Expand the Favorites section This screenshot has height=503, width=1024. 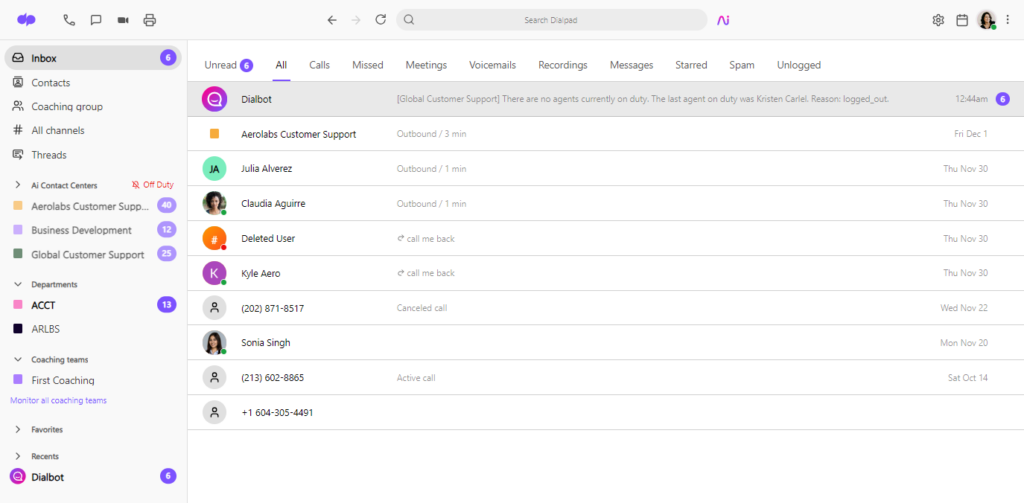(18, 429)
